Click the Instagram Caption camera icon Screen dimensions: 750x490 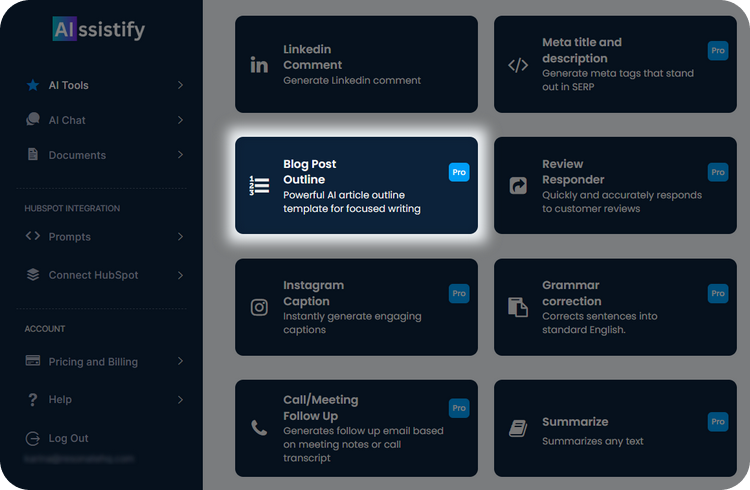click(x=259, y=307)
